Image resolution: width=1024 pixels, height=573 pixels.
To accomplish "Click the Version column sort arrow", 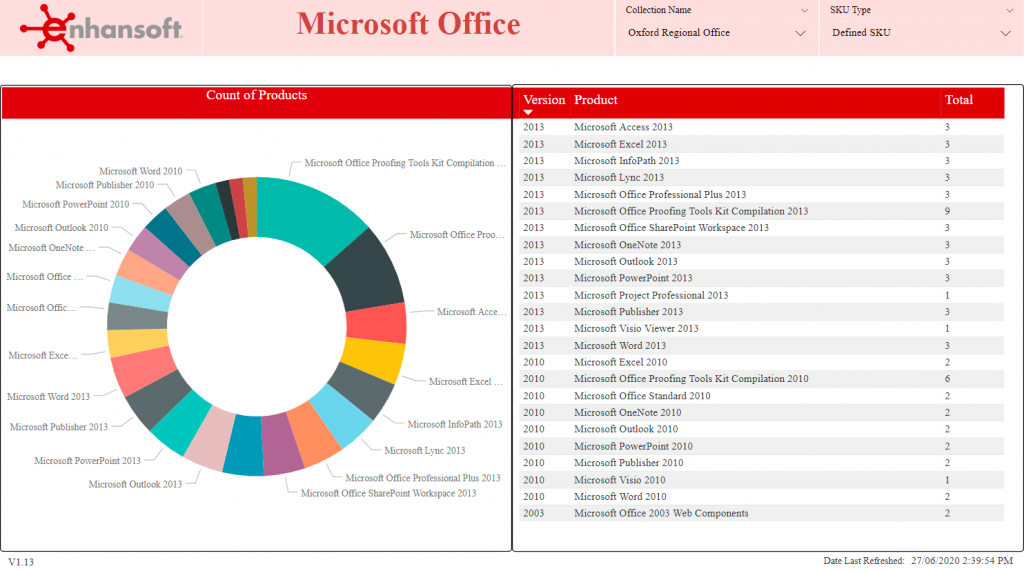I will pyautogui.click(x=528, y=112).
